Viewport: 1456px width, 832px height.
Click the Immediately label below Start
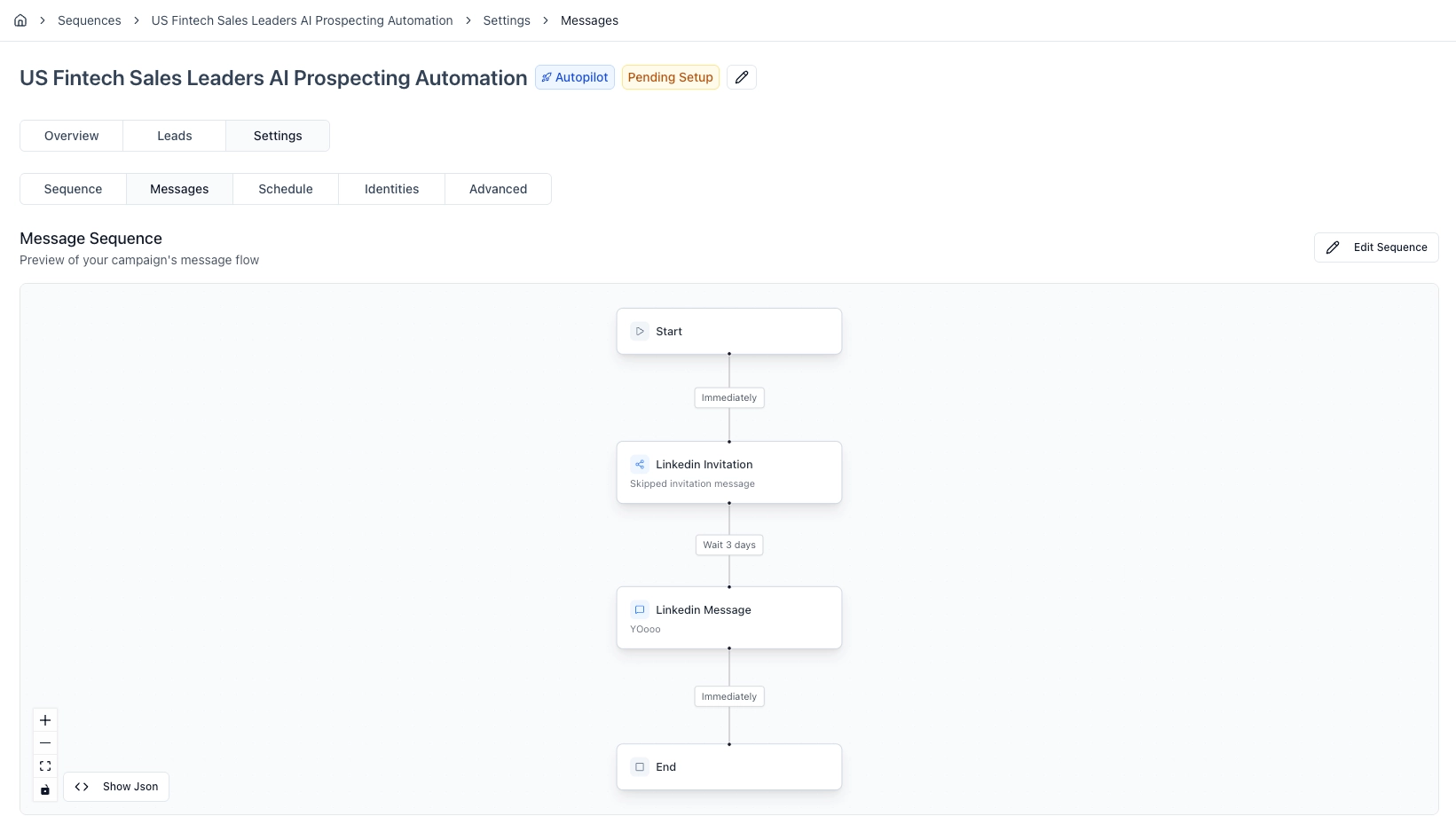[729, 397]
